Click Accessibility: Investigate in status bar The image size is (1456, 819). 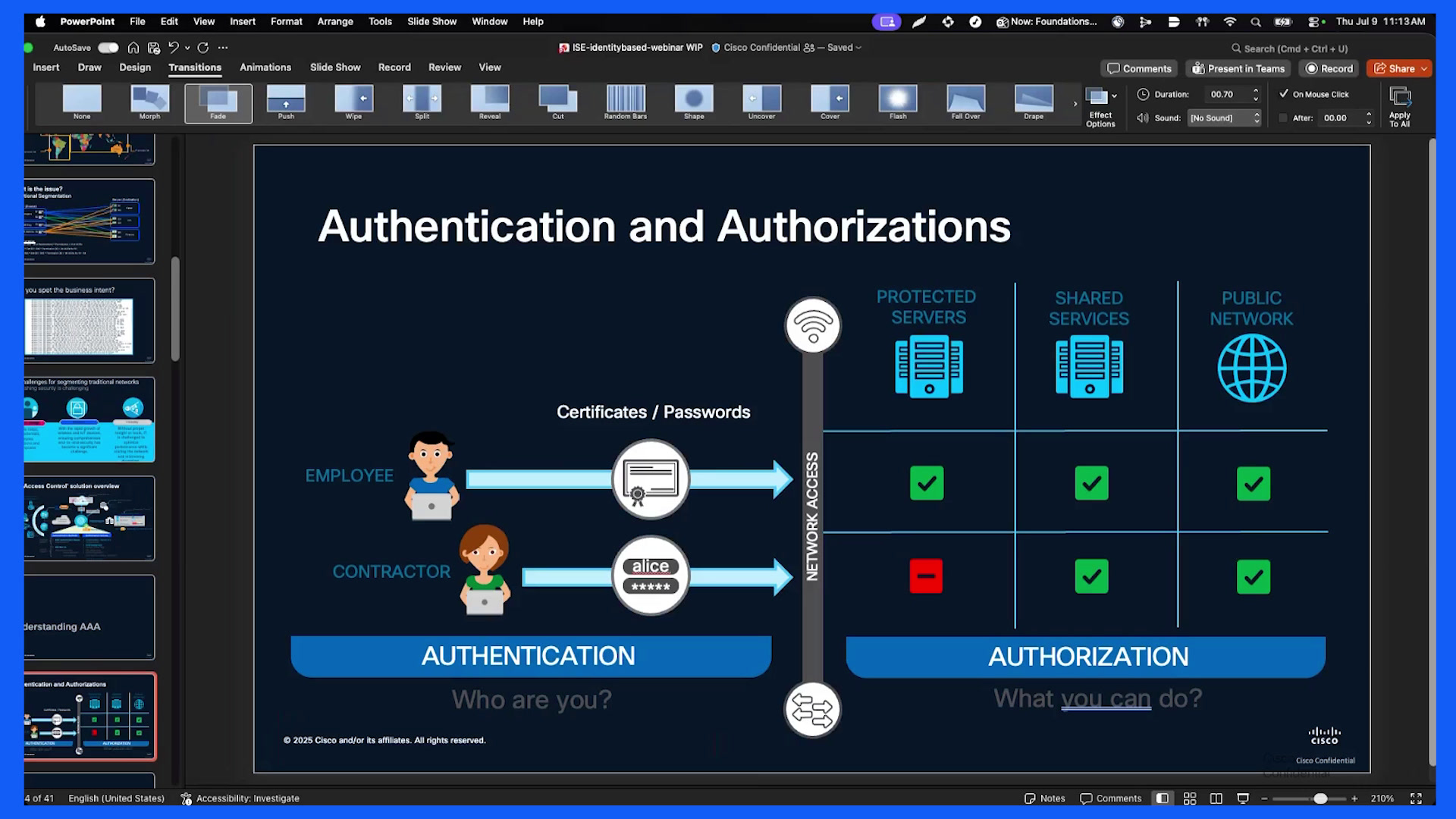(x=240, y=799)
